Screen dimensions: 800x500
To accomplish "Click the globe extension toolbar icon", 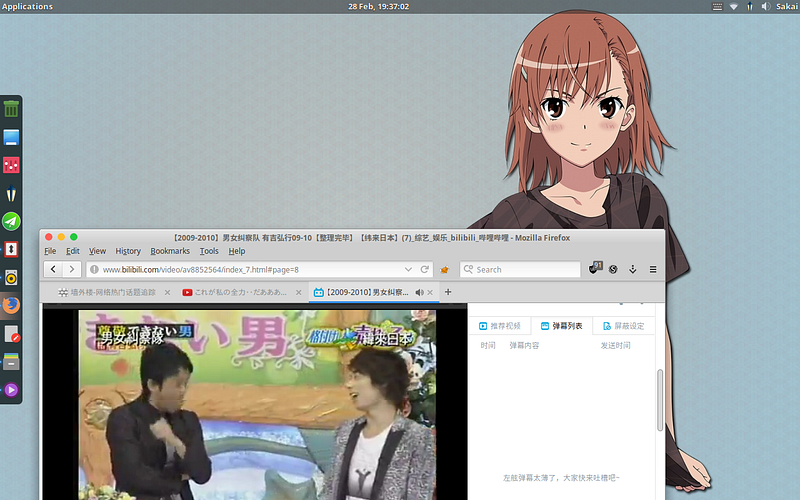I will pyautogui.click(x=613, y=269).
